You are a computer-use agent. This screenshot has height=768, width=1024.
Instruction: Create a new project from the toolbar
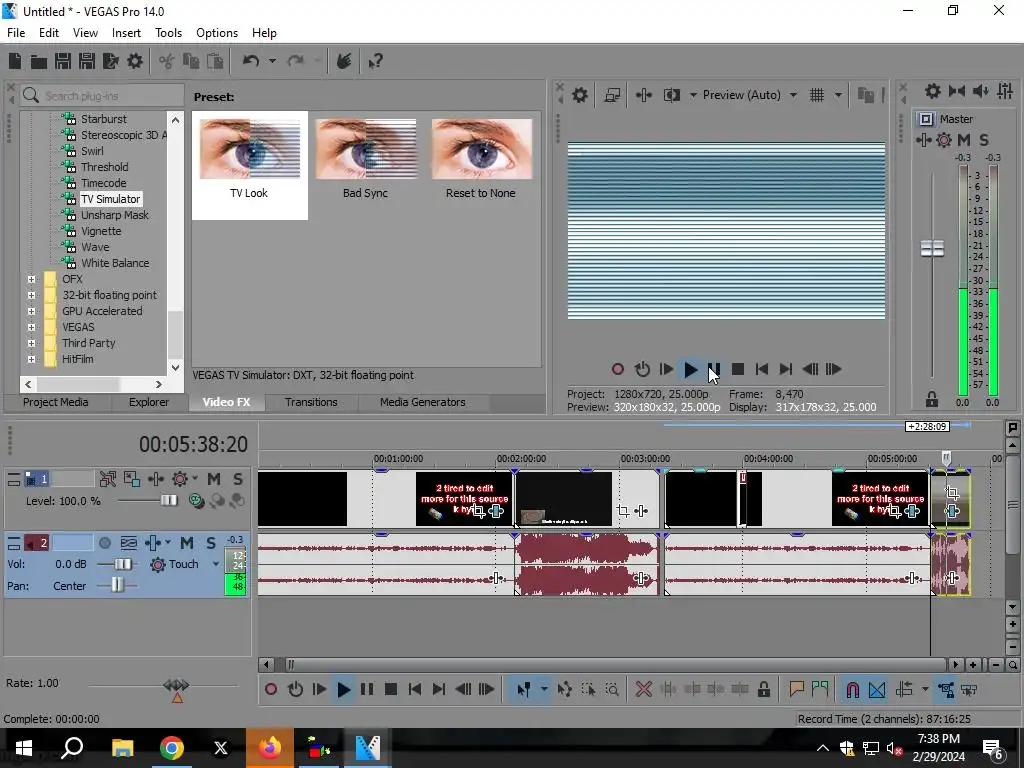(15, 61)
